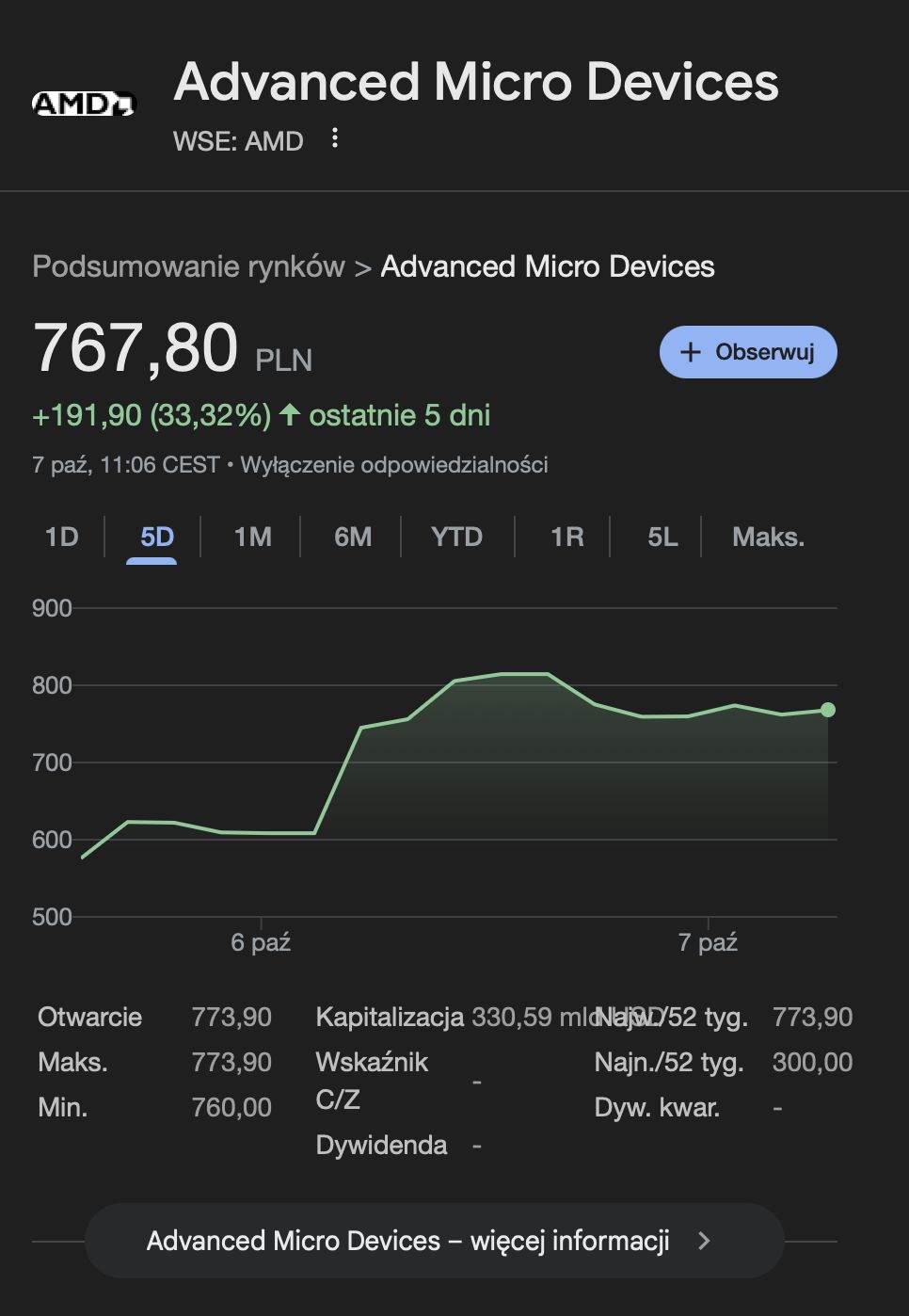The width and height of the screenshot is (909, 1316).
Task: Open the three-dot options menu
Action: click(334, 139)
